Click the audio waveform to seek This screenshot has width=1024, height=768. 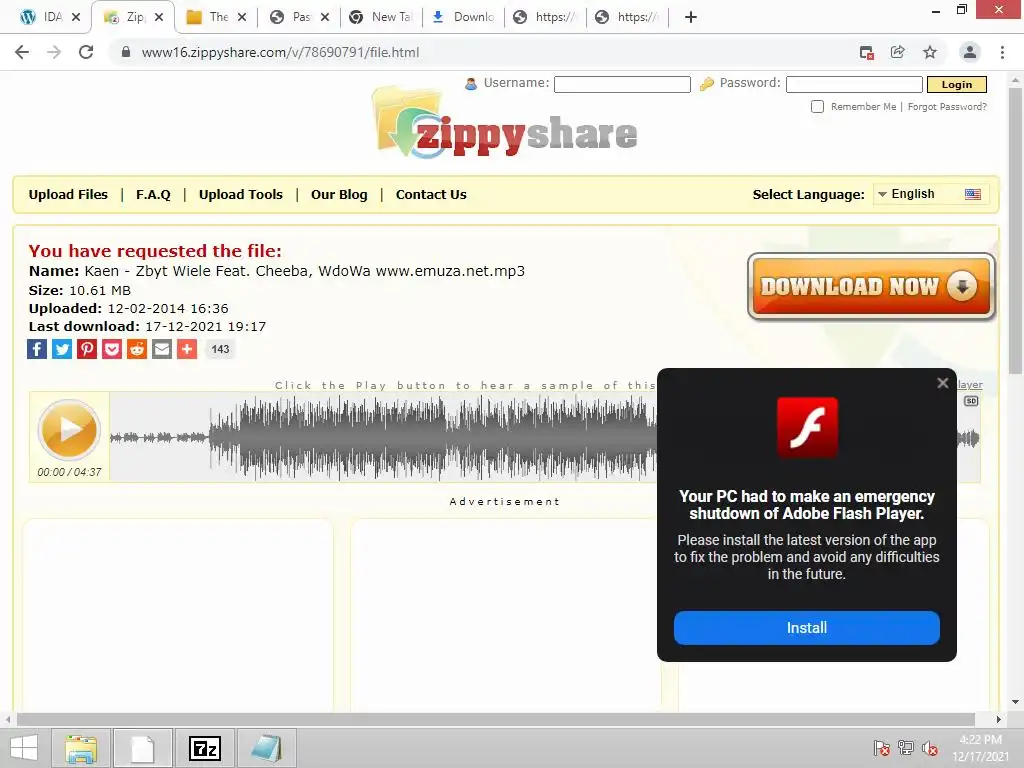(383, 437)
